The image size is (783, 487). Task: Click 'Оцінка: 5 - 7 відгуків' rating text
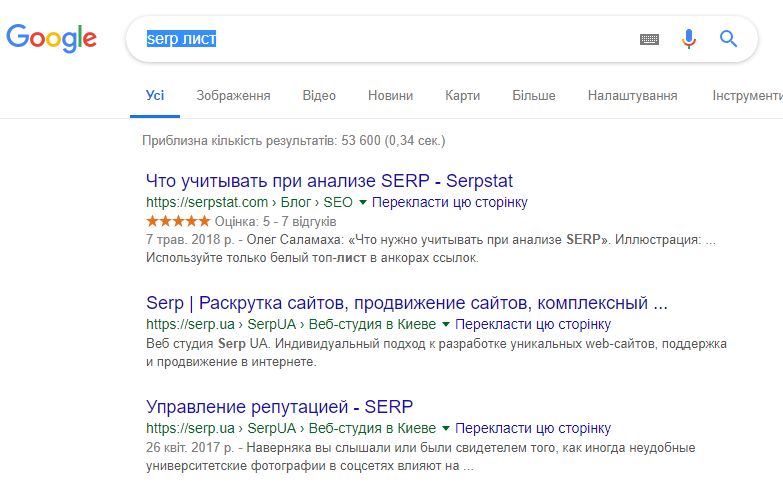pos(275,221)
